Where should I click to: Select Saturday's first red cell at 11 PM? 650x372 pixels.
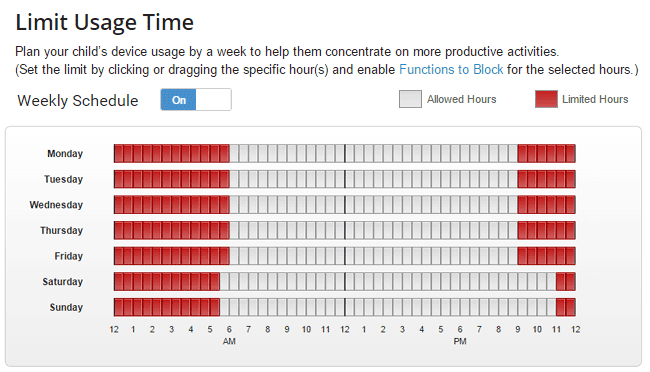click(561, 282)
